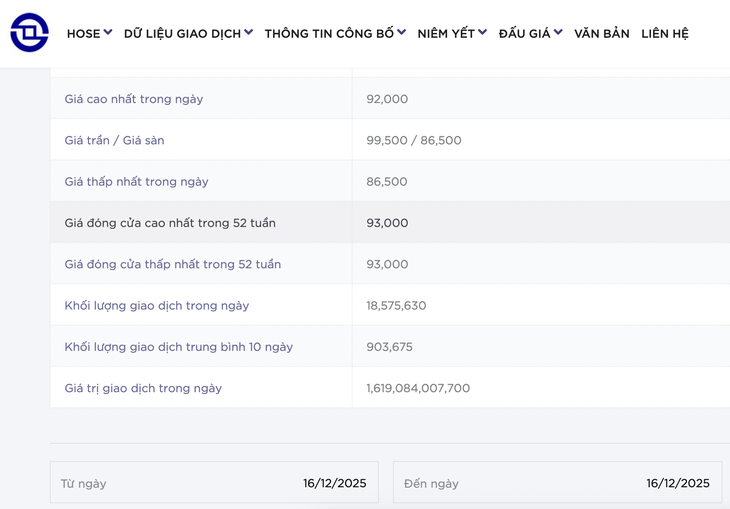Screen dimensions: 730x509
Task: Open the Niêm yết menu
Action: (x=446, y=34)
